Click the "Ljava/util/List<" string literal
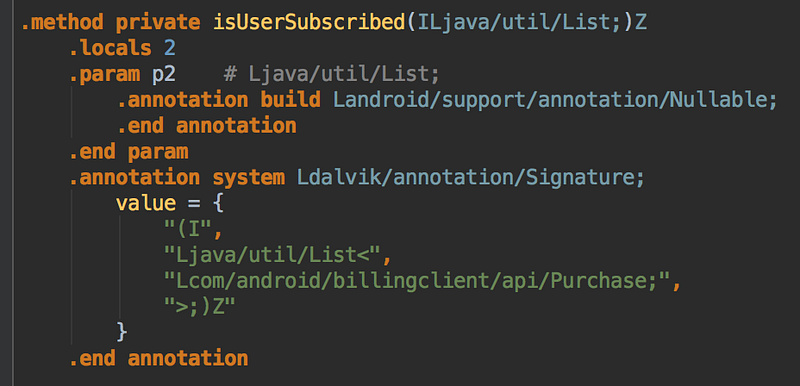 (x=272, y=254)
